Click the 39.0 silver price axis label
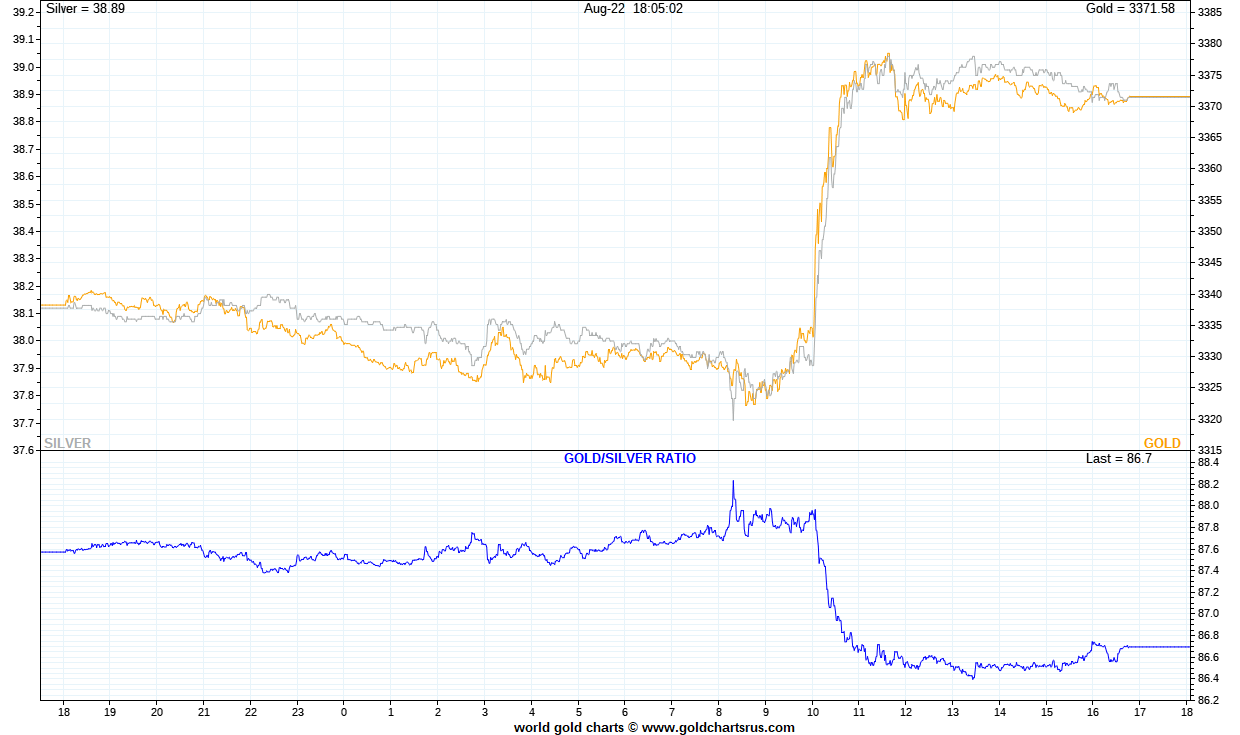 [x=23, y=67]
